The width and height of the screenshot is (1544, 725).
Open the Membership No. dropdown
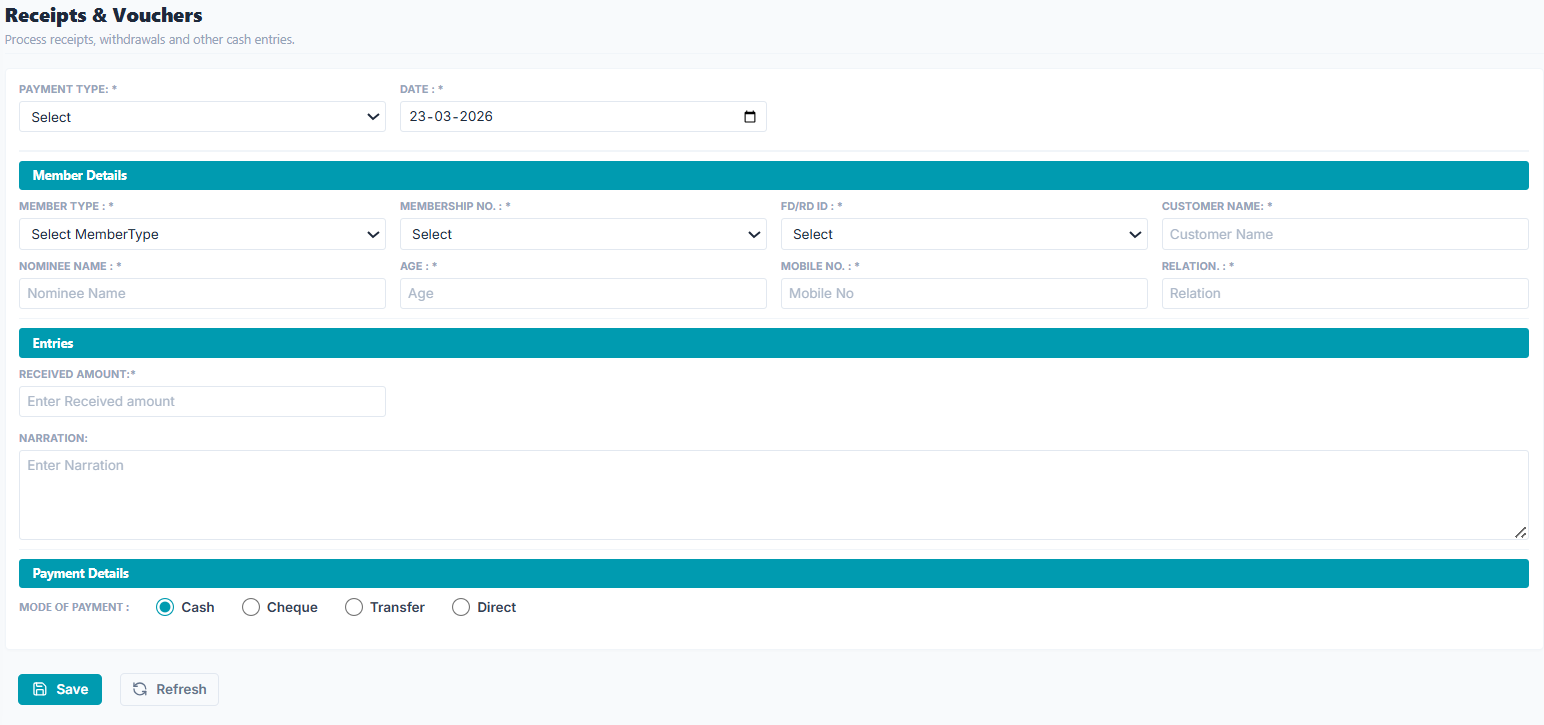coord(583,234)
